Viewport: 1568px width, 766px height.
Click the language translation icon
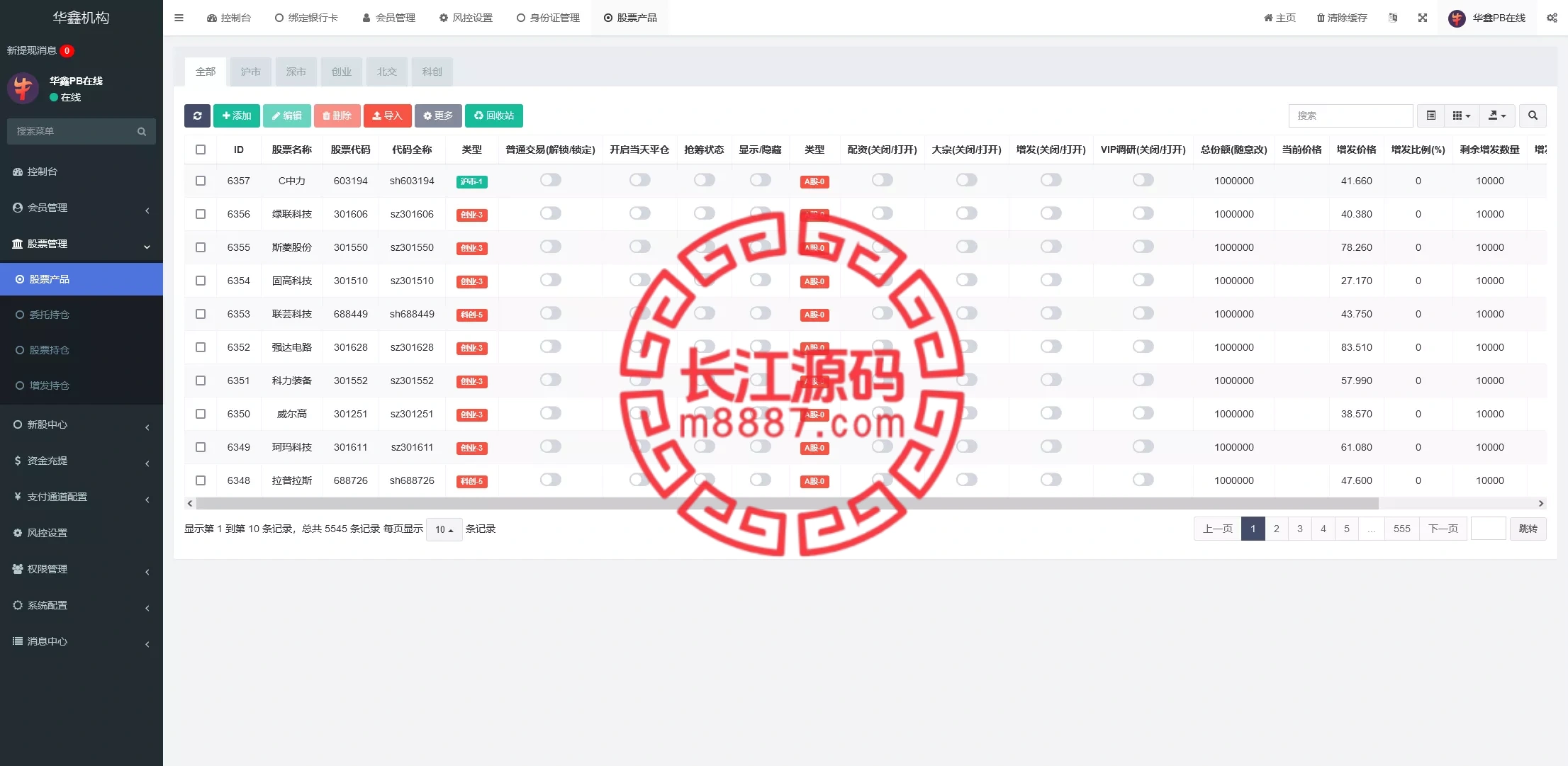point(1393,18)
